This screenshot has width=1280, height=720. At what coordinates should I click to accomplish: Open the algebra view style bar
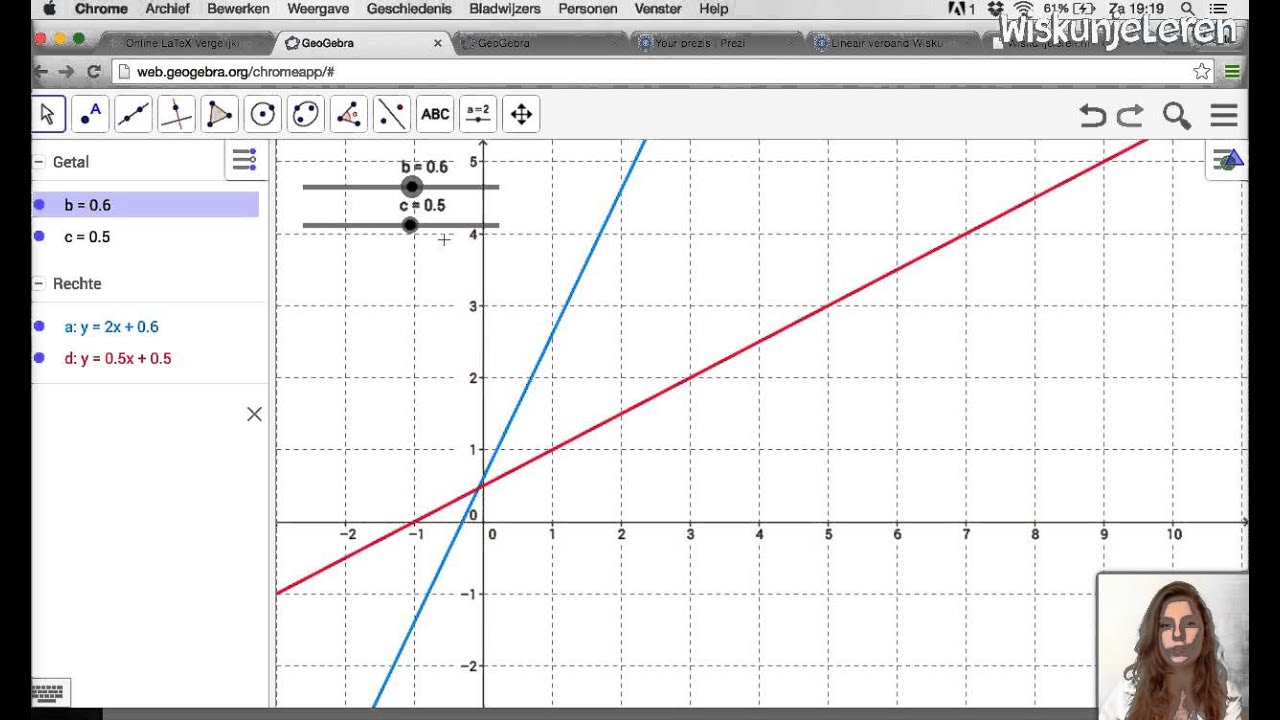(244, 160)
